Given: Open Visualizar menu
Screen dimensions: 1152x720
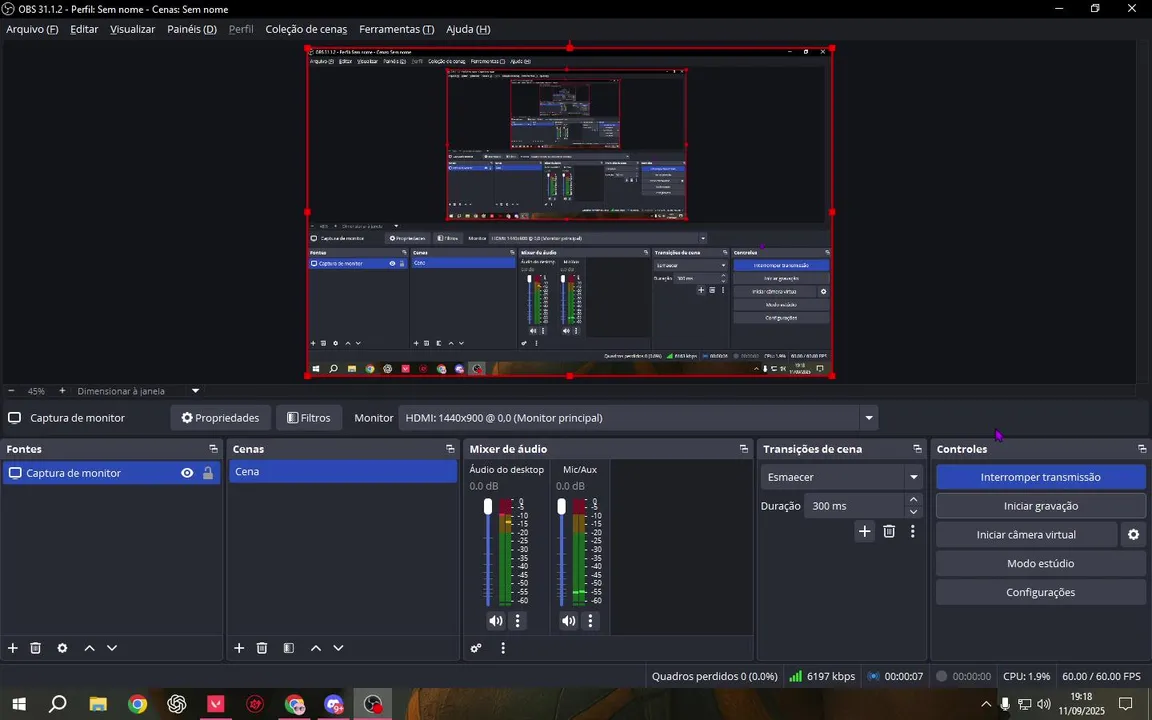Looking at the screenshot, I should (132, 29).
